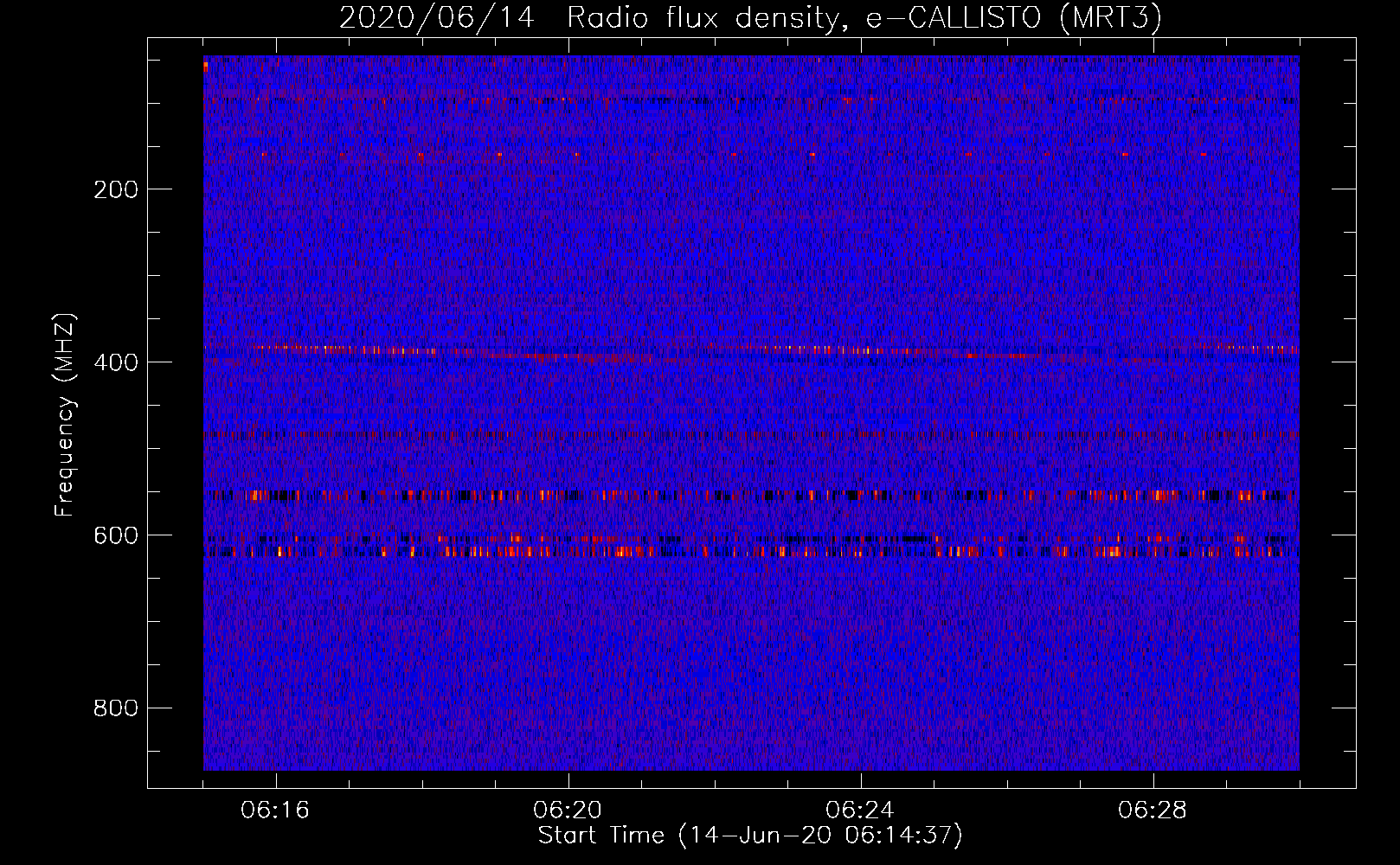Image resolution: width=1400 pixels, height=865 pixels.
Task: Click the "Start Time (14-Jun-20 06:14:37)" axis label
Action: pyautogui.click(x=750, y=836)
